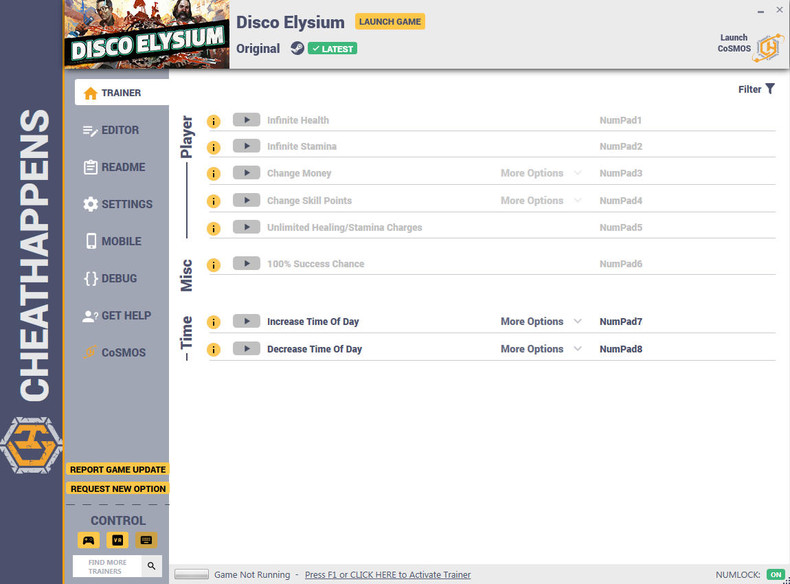Select the keyboard control icon
790x584 pixels.
[146, 540]
